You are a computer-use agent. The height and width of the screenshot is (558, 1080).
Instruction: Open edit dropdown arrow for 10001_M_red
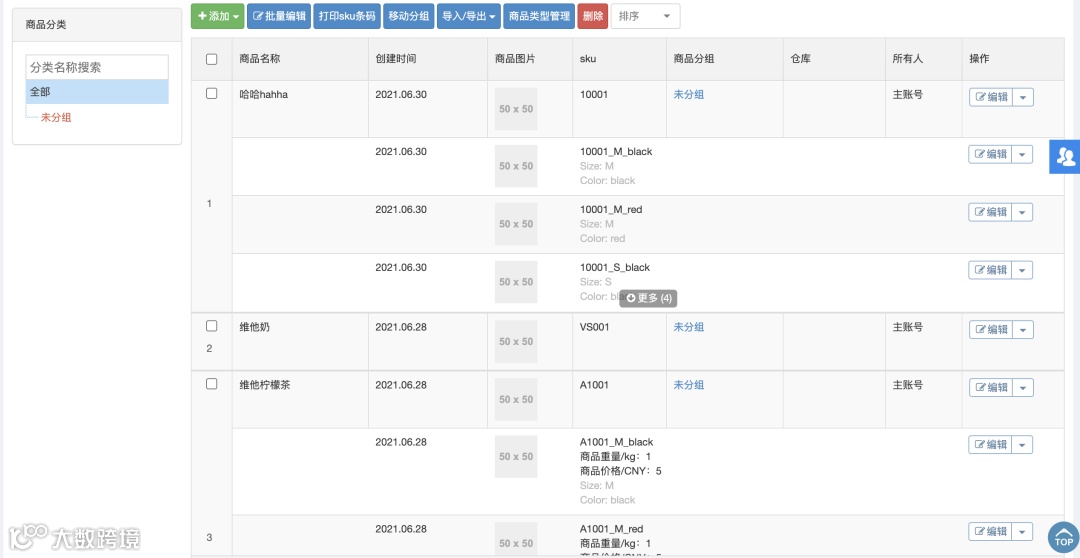click(x=1023, y=212)
